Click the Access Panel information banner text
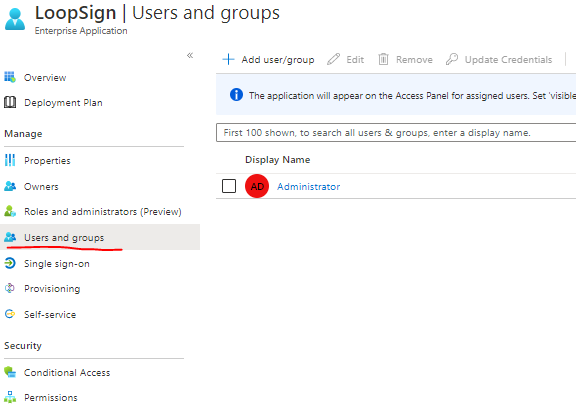The height and width of the screenshot is (413, 576). coord(412,96)
